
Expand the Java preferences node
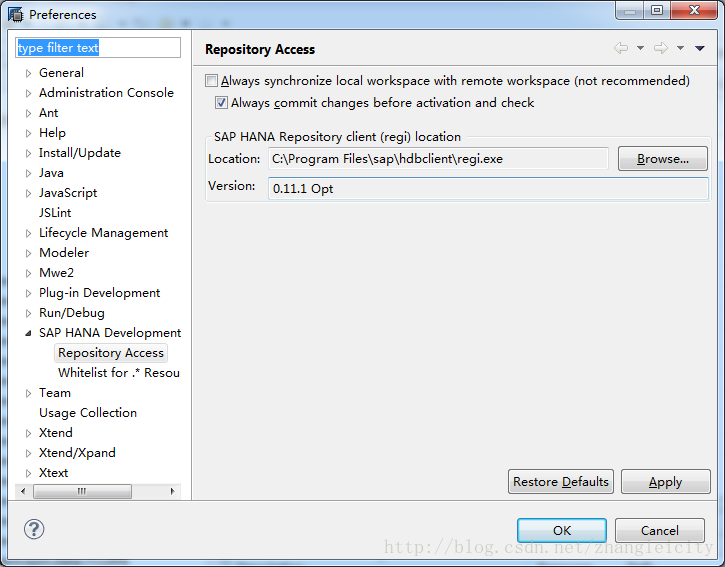pos(29,173)
